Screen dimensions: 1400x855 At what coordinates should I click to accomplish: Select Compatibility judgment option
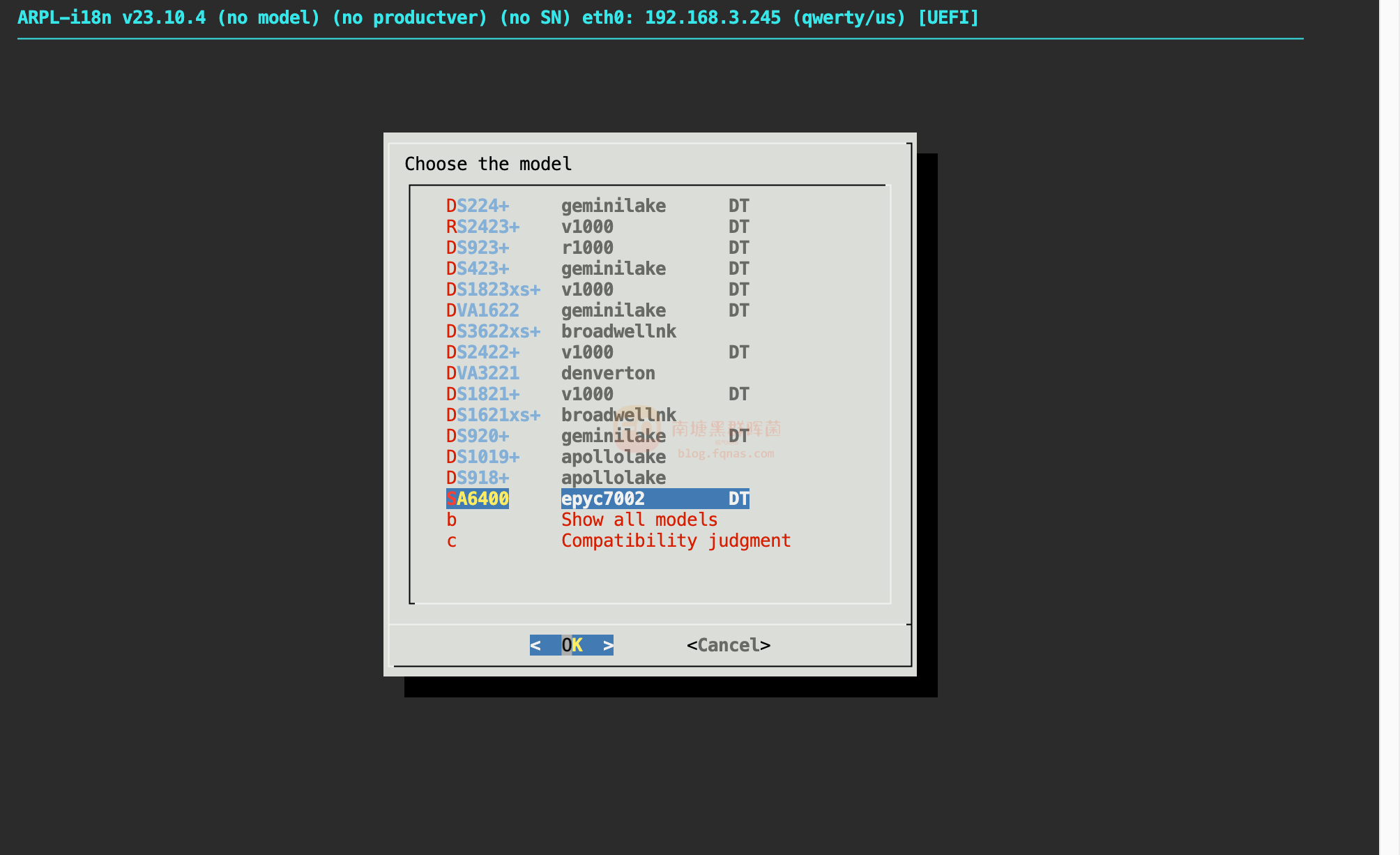click(618, 540)
